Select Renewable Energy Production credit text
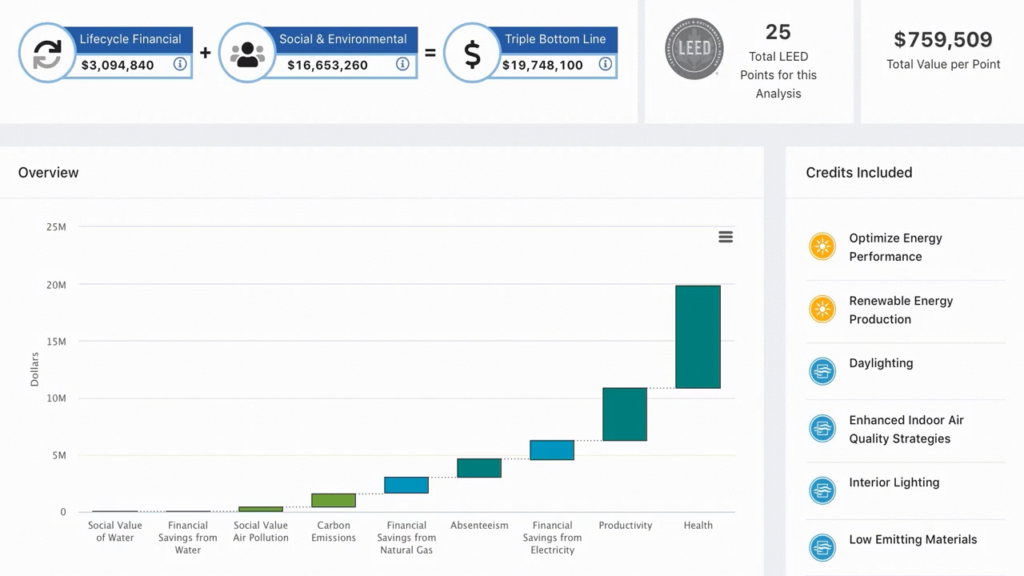Viewport: 1024px width, 576px height. click(901, 310)
